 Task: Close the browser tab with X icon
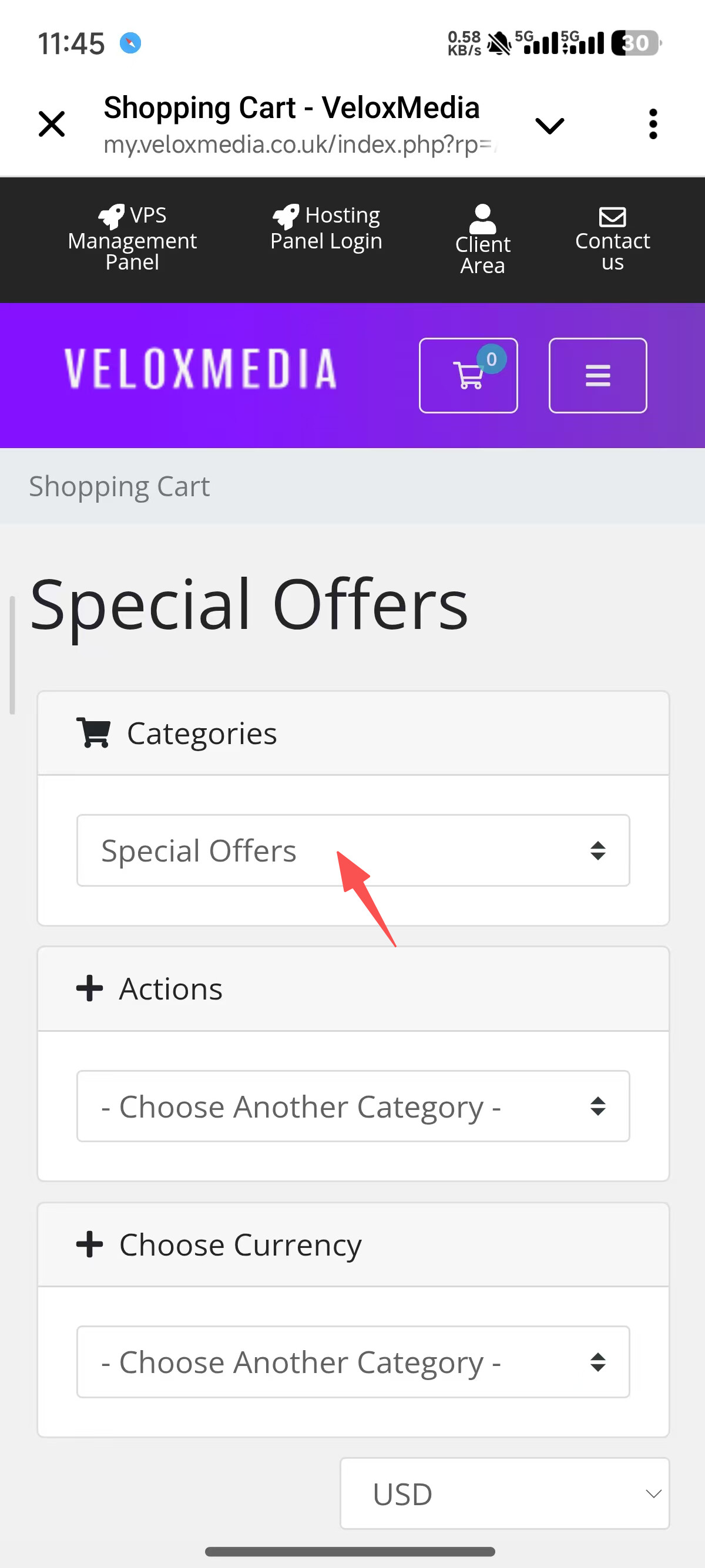coord(52,124)
